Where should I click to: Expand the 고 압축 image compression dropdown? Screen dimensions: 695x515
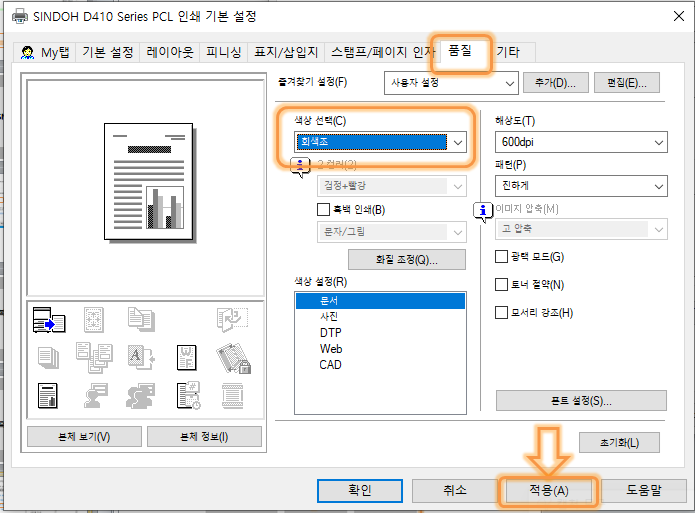click(x=581, y=229)
